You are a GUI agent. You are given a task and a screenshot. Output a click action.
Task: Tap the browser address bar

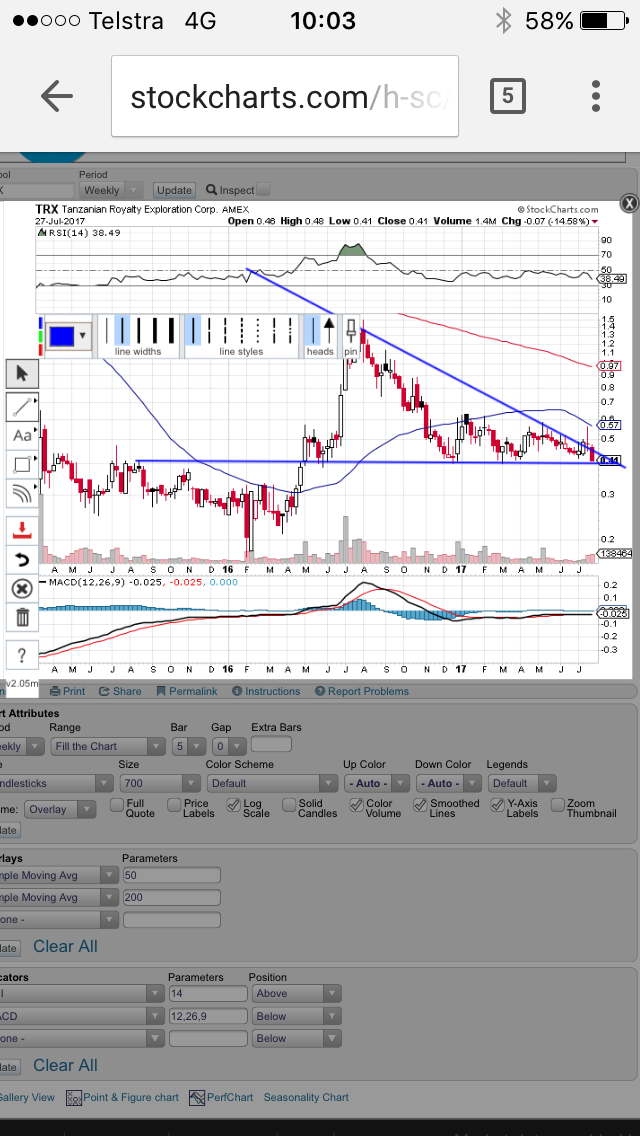click(285, 97)
